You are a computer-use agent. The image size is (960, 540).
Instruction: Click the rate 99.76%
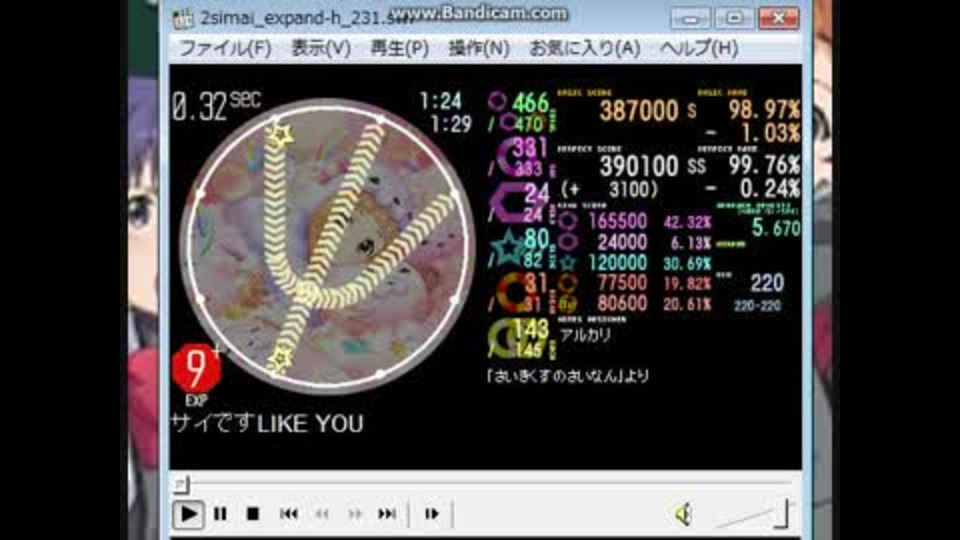(764, 165)
